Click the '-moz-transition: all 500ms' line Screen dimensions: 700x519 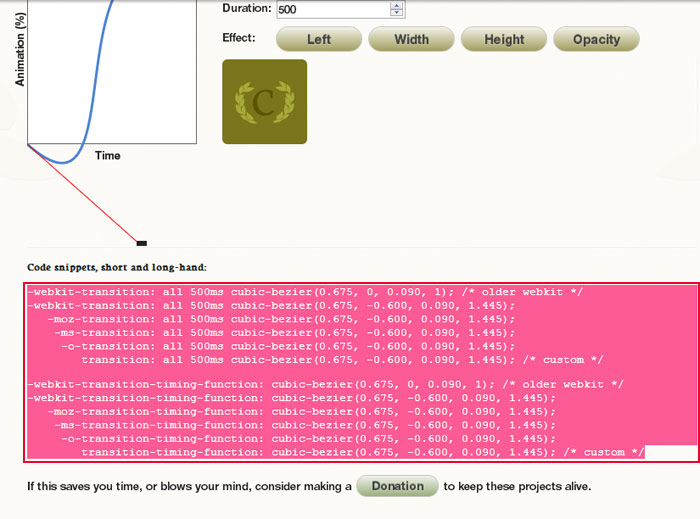281,319
